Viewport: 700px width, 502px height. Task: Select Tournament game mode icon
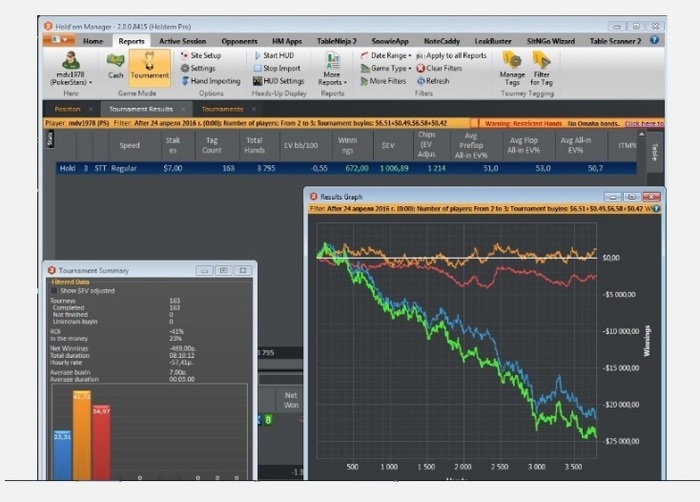(x=150, y=67)
